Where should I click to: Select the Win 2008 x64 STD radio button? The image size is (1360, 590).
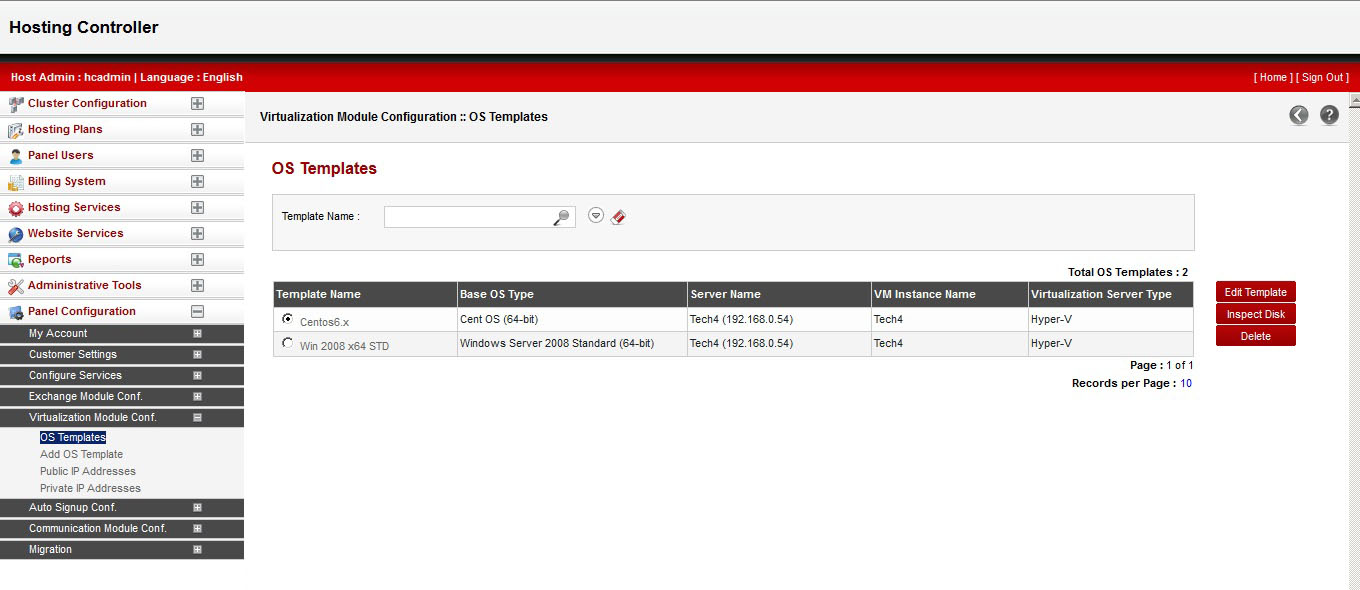[288, 343]
